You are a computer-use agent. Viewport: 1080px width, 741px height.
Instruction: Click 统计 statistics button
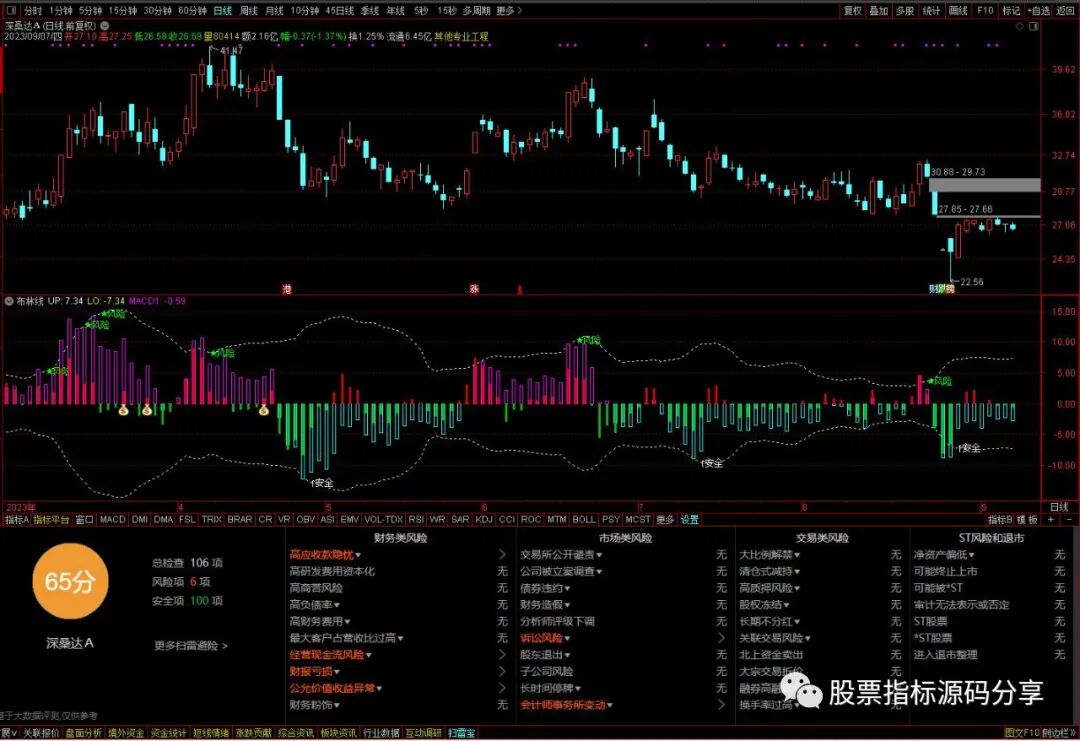[931, 10]
